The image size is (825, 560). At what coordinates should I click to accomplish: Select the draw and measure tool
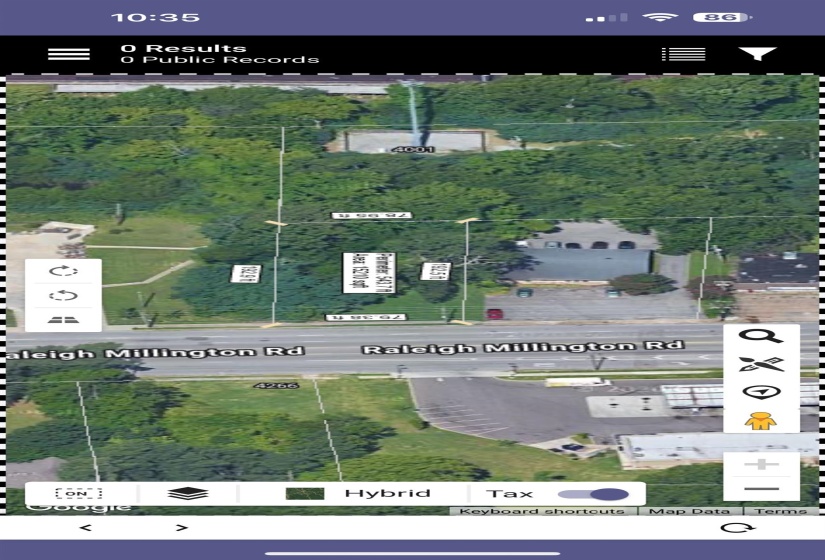pyautogui.click(x=761, y=364)
